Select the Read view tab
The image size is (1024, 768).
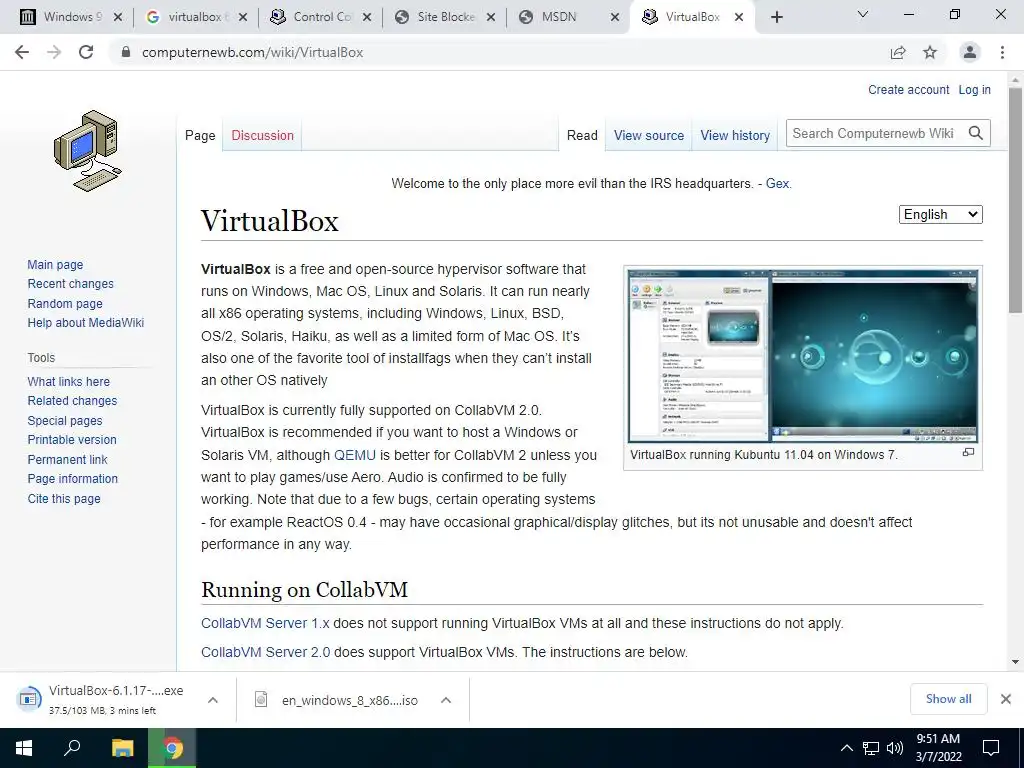(582, 135)
